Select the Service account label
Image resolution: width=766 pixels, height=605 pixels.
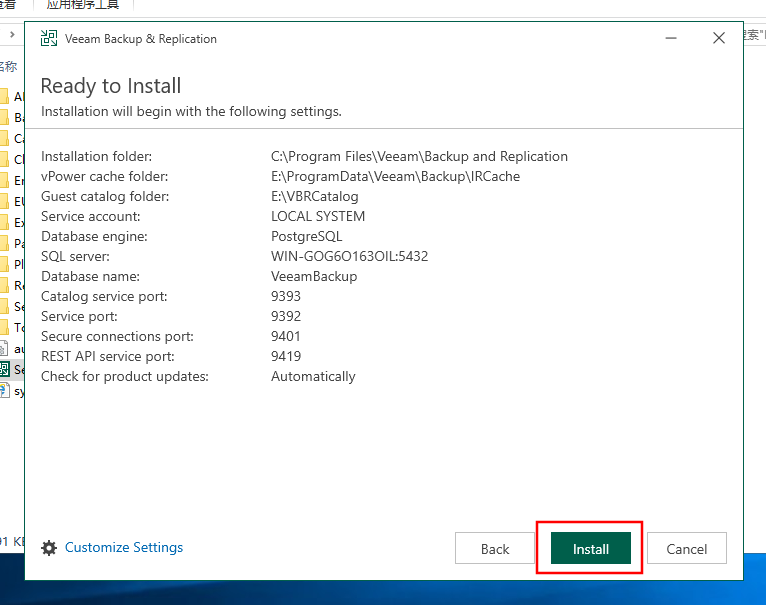91,216
